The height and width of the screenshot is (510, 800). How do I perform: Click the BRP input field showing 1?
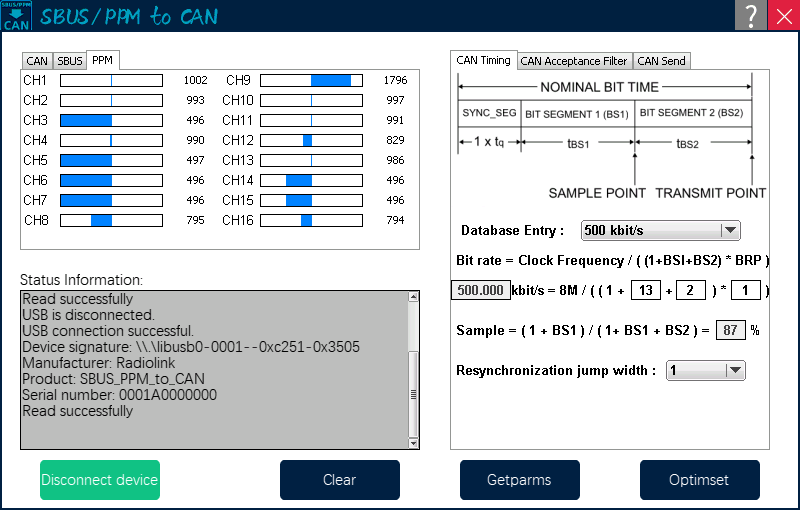[x=745, y=290]
